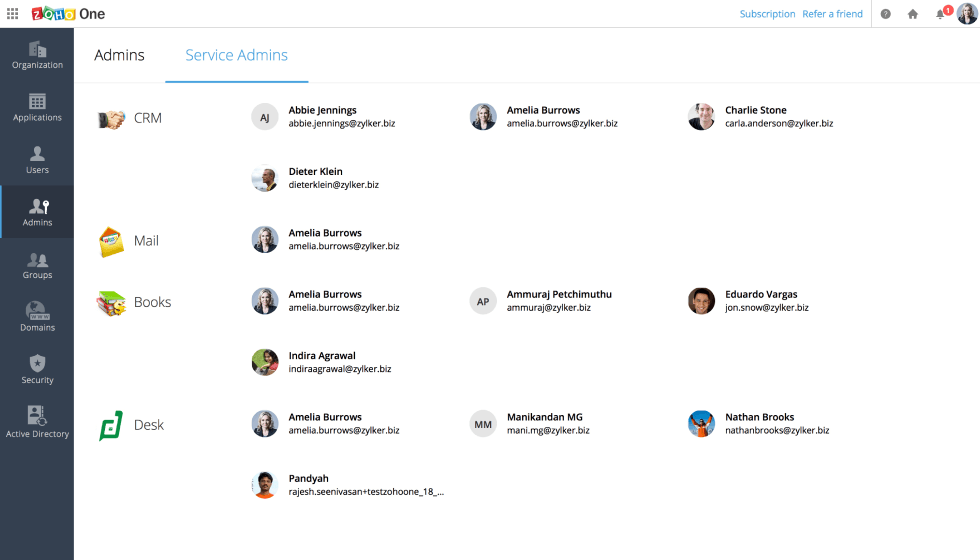The image size is (980, 560).
Task: Click the AJ avatar for Abbie Jennings
Action: point(265,117)
